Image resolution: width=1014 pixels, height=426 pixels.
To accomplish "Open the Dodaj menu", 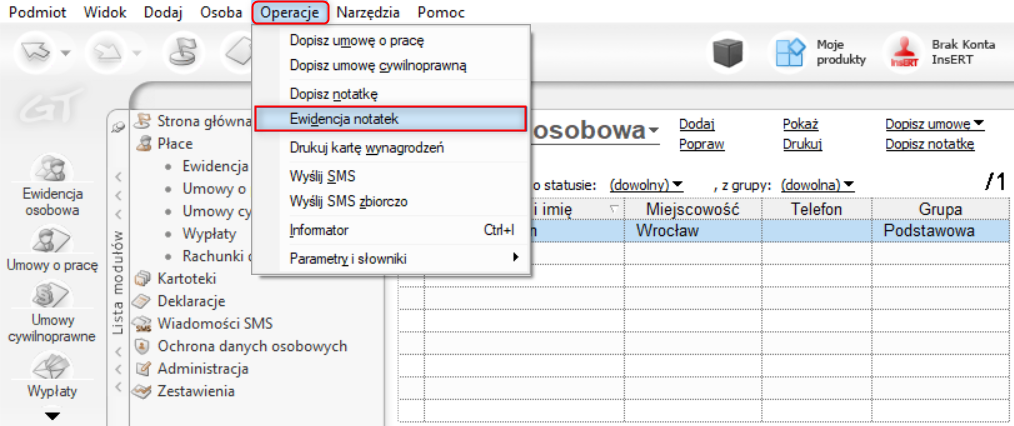I will pyautogui.click(x=163, y=12).
